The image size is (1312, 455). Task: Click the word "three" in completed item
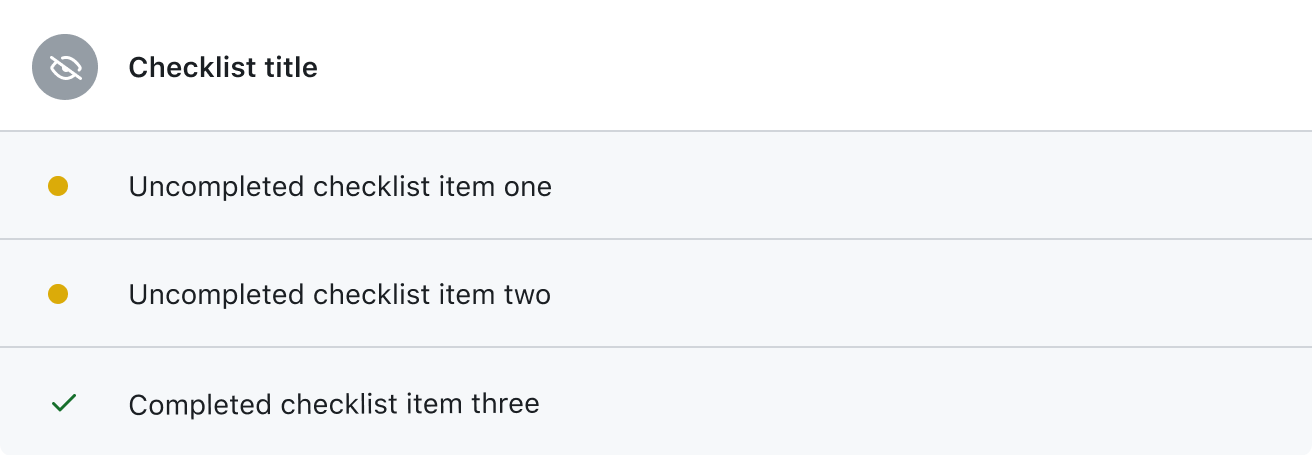(x=505, y=404)
